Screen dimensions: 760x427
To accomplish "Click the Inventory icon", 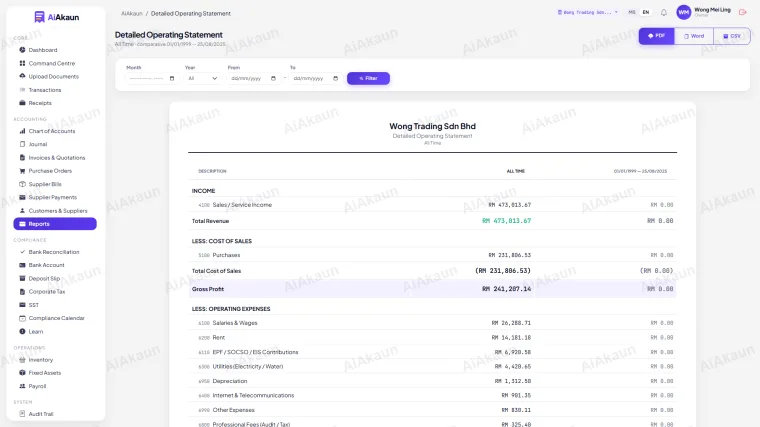I will coord(22,360).
